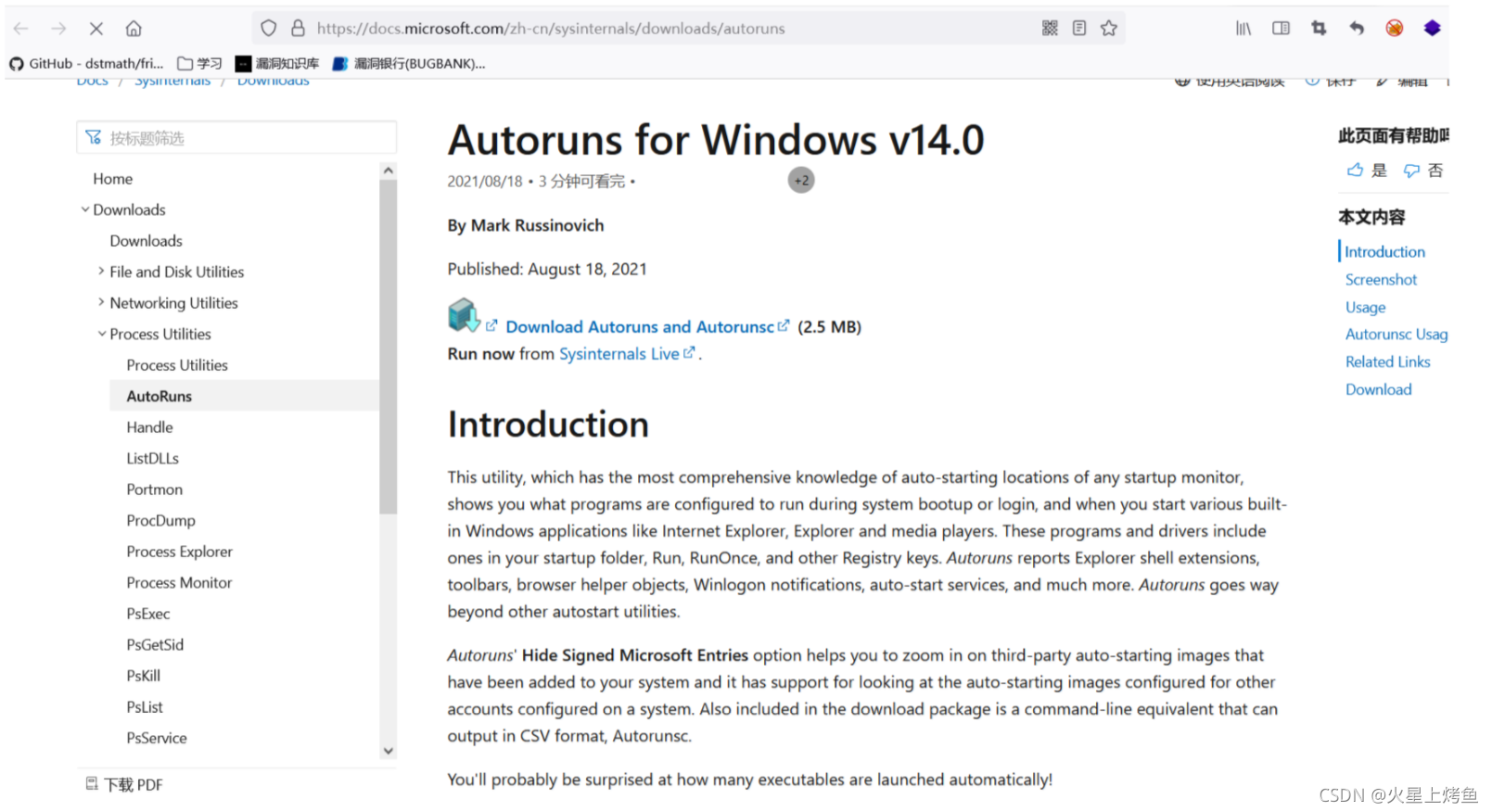
Task: Expand File and Disk Utilities
Action: (x=102, y=273)
